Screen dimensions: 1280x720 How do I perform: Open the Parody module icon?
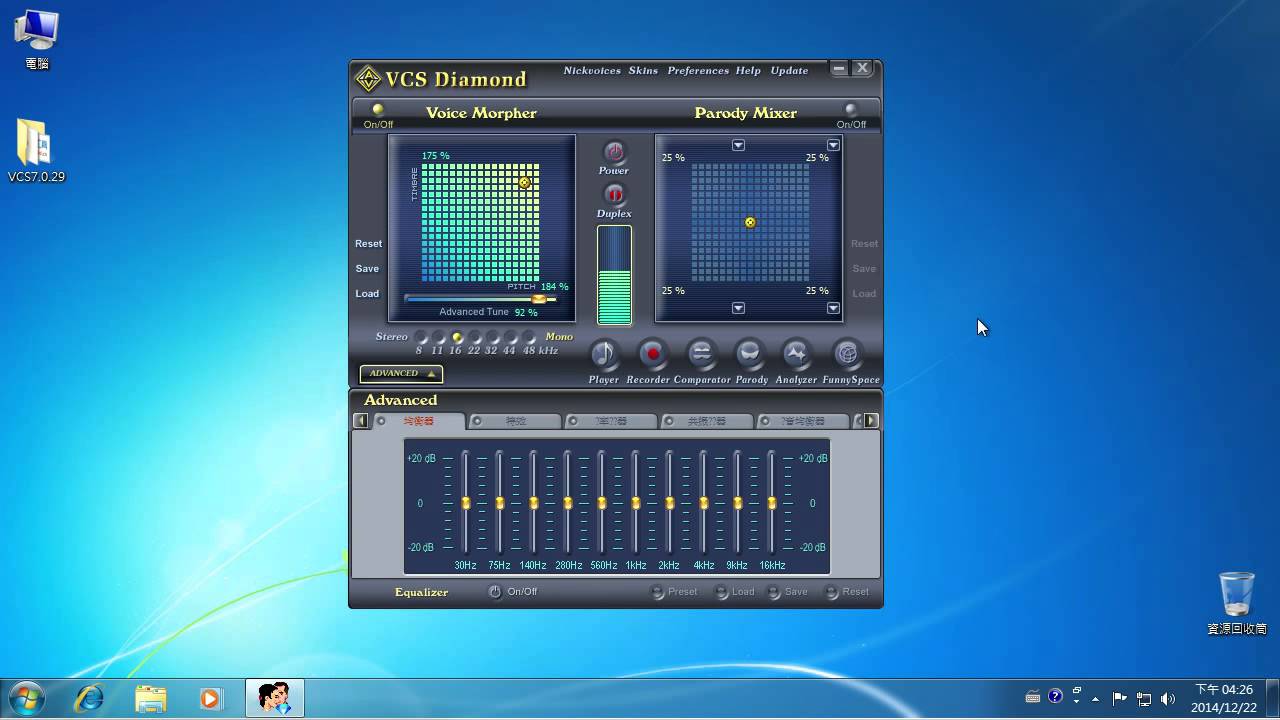pos(749,353)
